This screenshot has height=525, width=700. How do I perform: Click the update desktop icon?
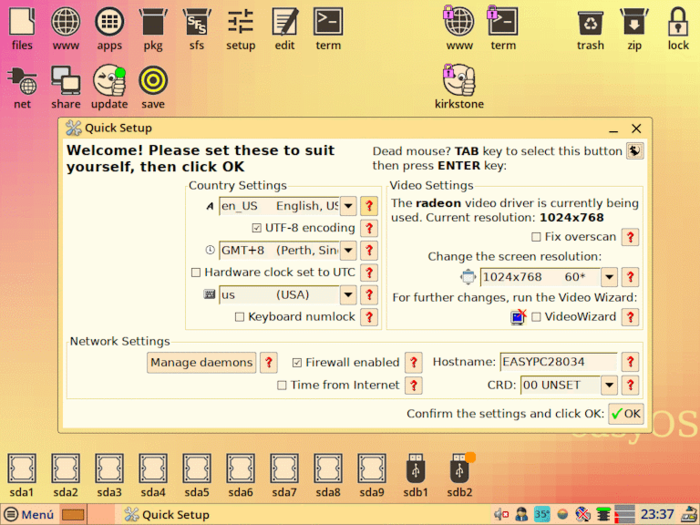click(109, 84)
